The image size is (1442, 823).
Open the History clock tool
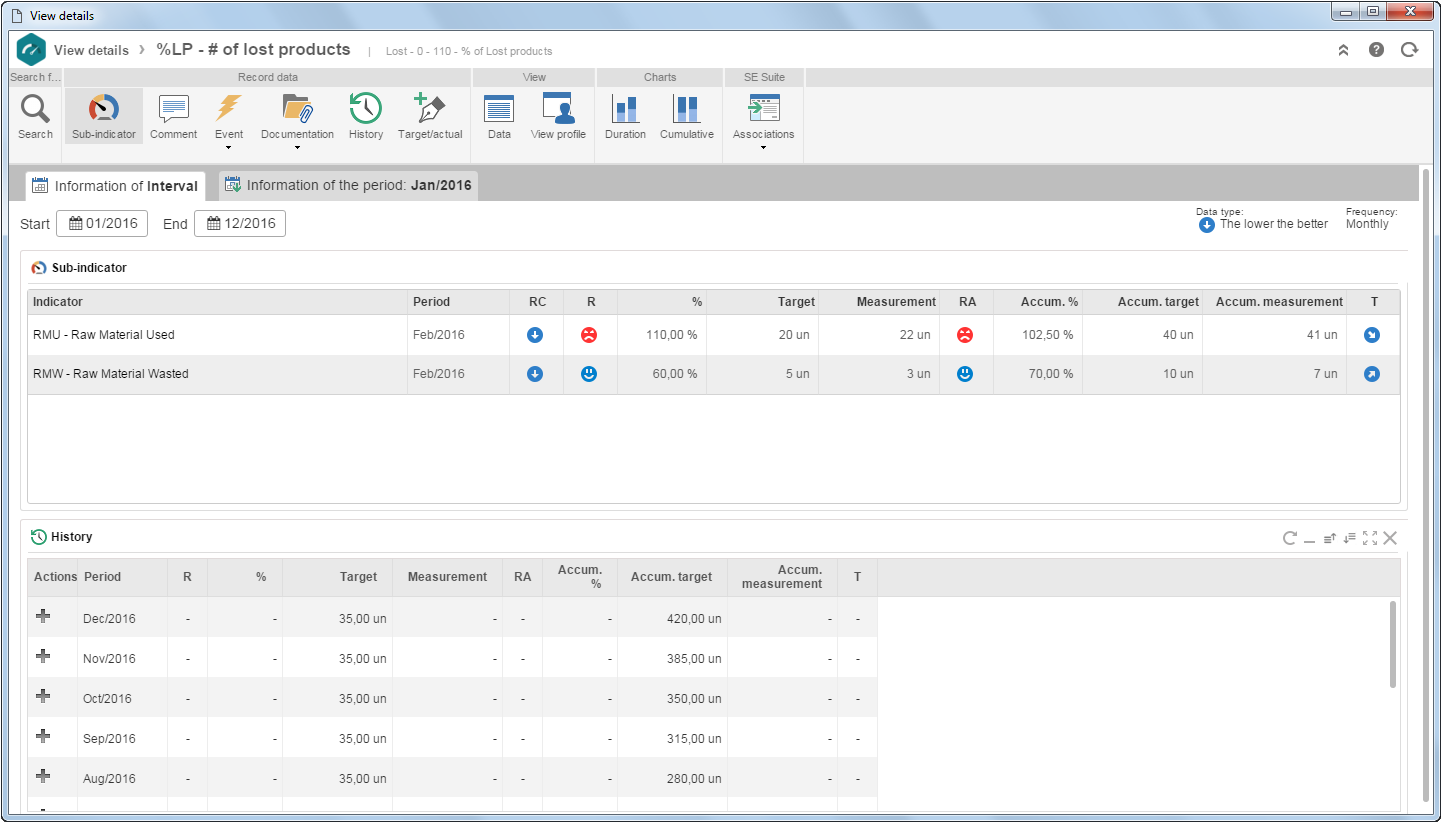pos(365,116)
